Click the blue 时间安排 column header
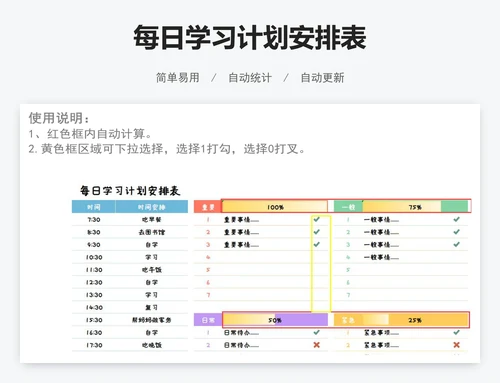The image size is (500, 383). click(152, 207)
